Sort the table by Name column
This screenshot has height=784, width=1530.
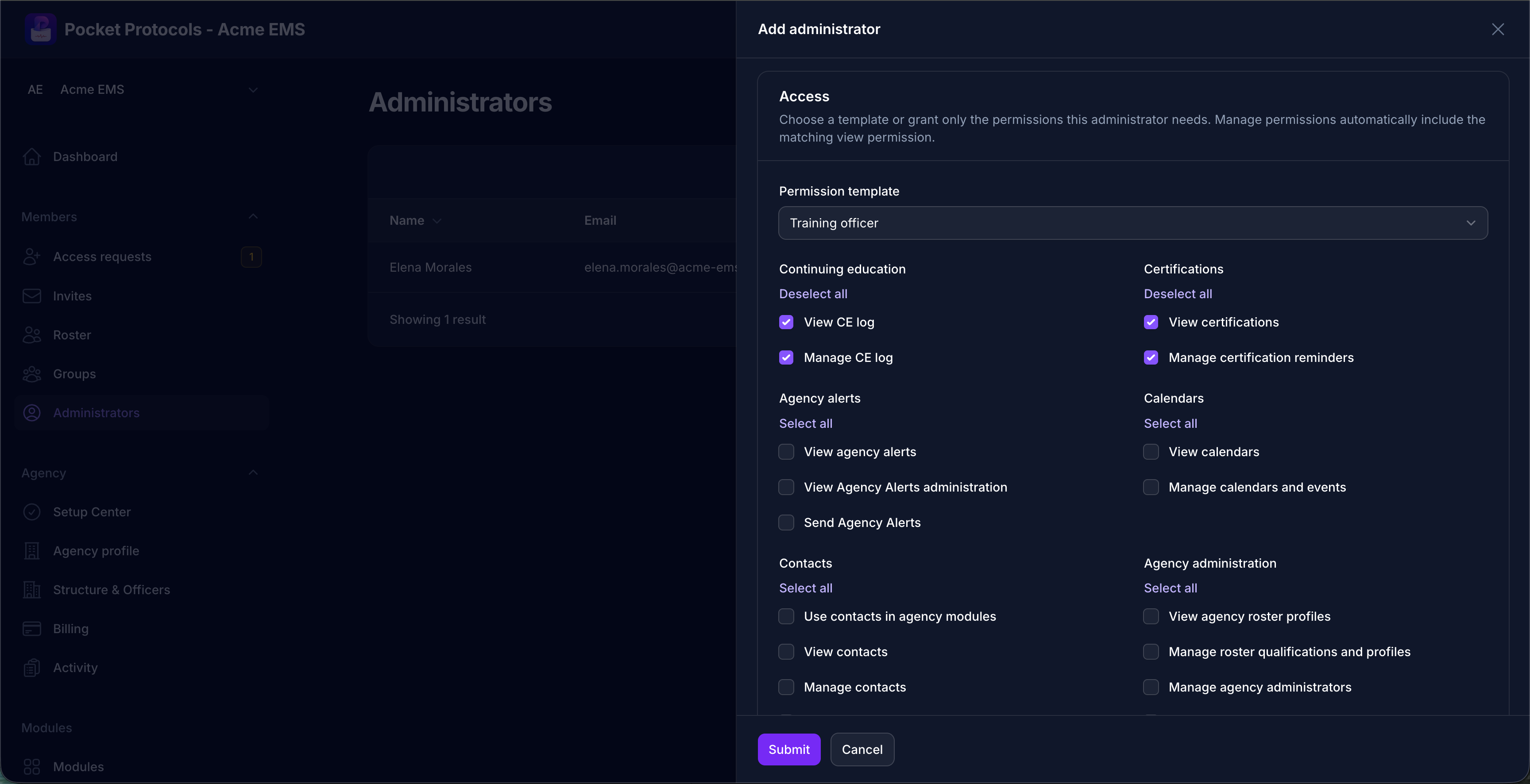pyautogui.click(x=415, y=220)
